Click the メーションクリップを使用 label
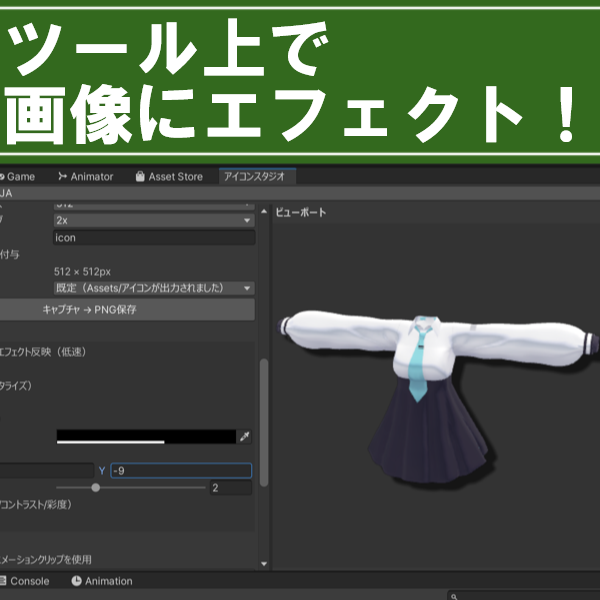600x600 pixels. (x=46, y=559)
